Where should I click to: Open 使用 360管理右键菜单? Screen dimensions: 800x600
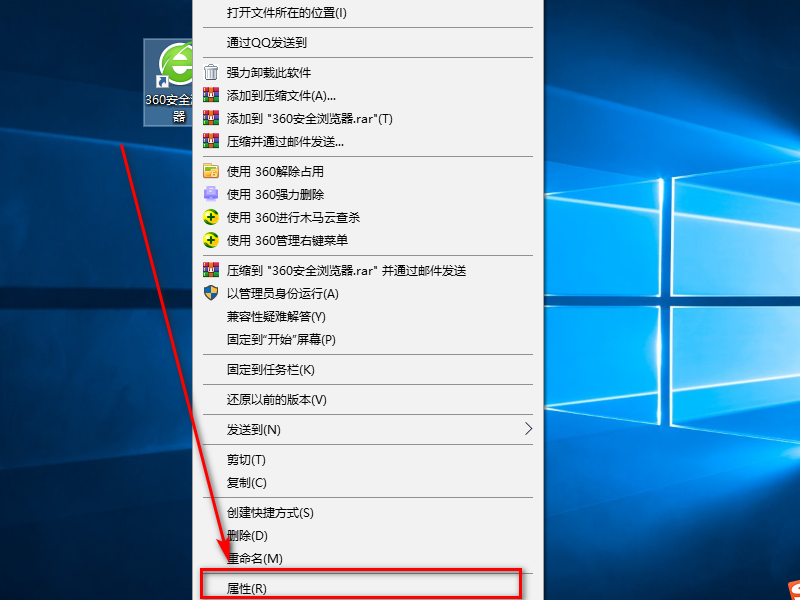[368, 240]
